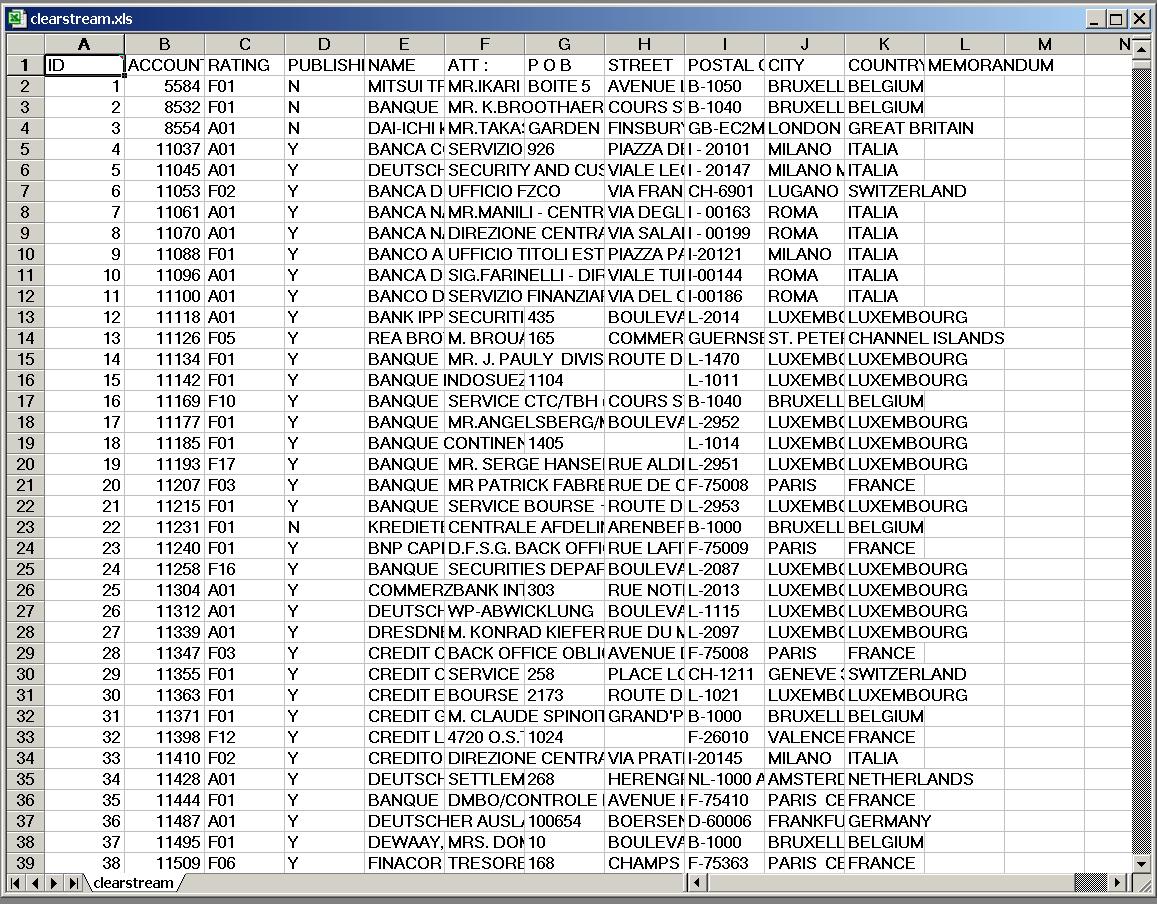Open the clearstream sheet tab
This screenshot has height=904, width=1157.
coord(133,883)
